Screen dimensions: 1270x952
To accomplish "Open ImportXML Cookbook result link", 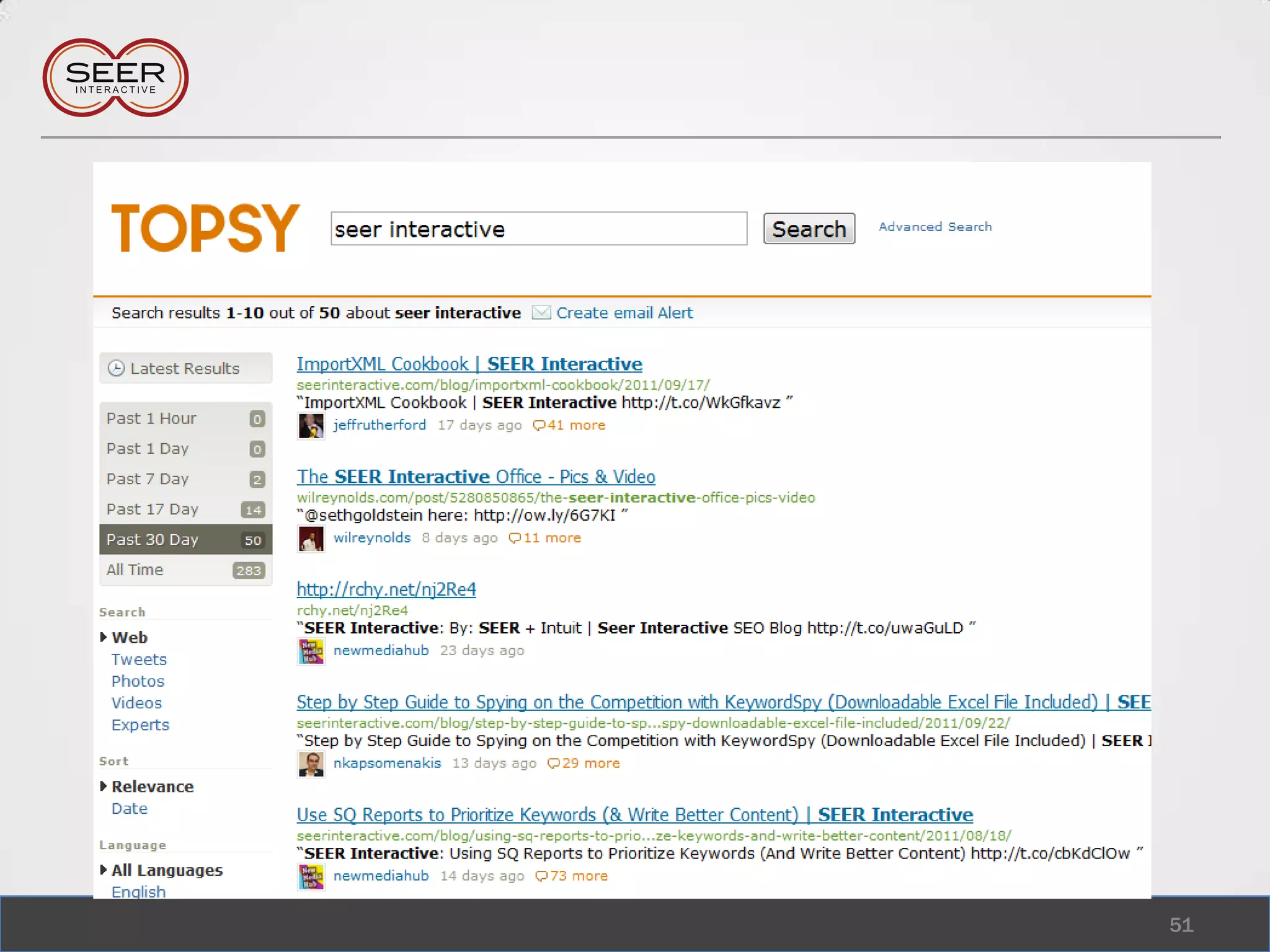I will [469, 364].
